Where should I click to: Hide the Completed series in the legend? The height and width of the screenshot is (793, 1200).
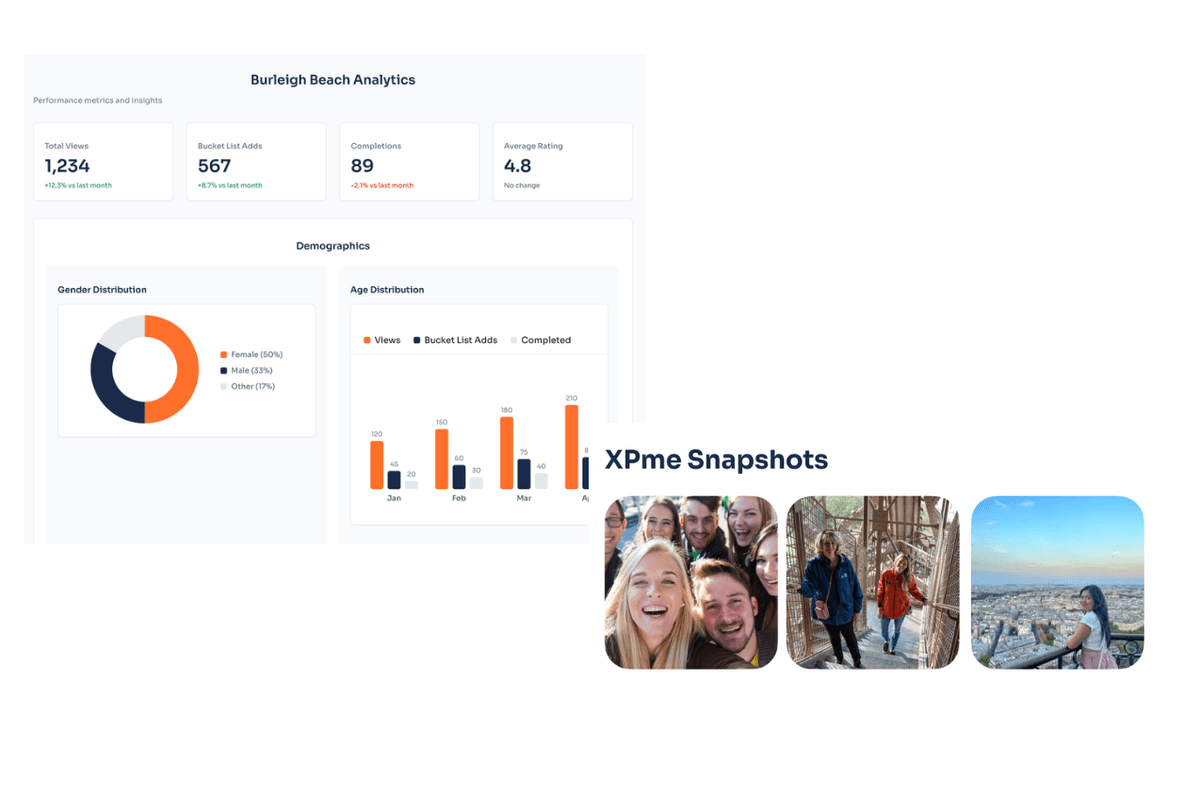click(x=541, y=341)
